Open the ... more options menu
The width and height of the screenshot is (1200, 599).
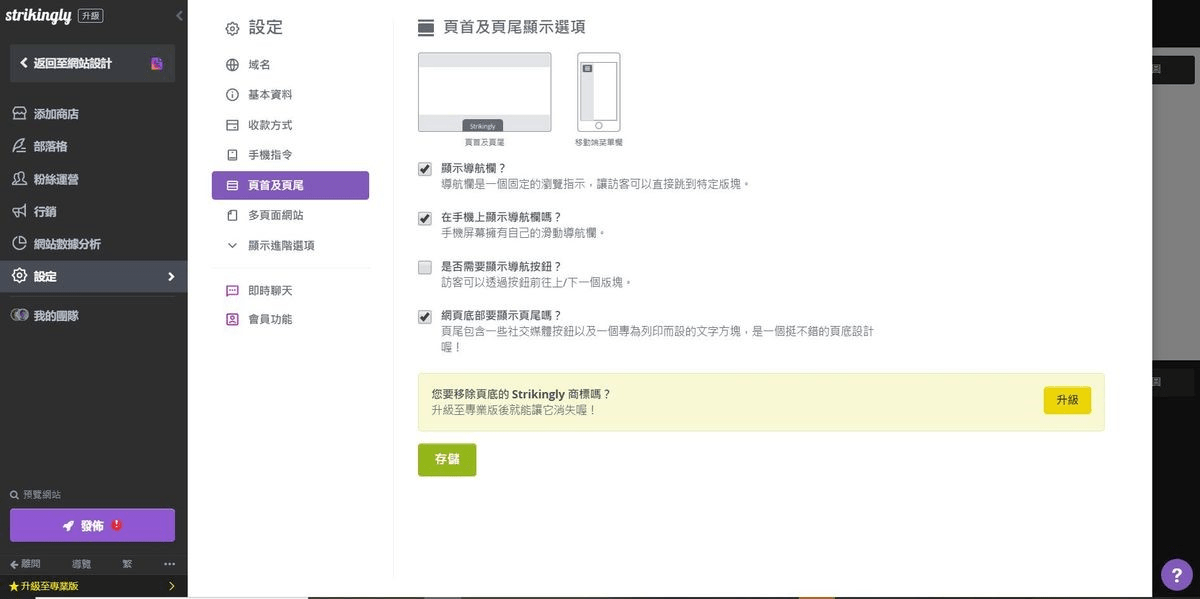(x=169, y=563)
